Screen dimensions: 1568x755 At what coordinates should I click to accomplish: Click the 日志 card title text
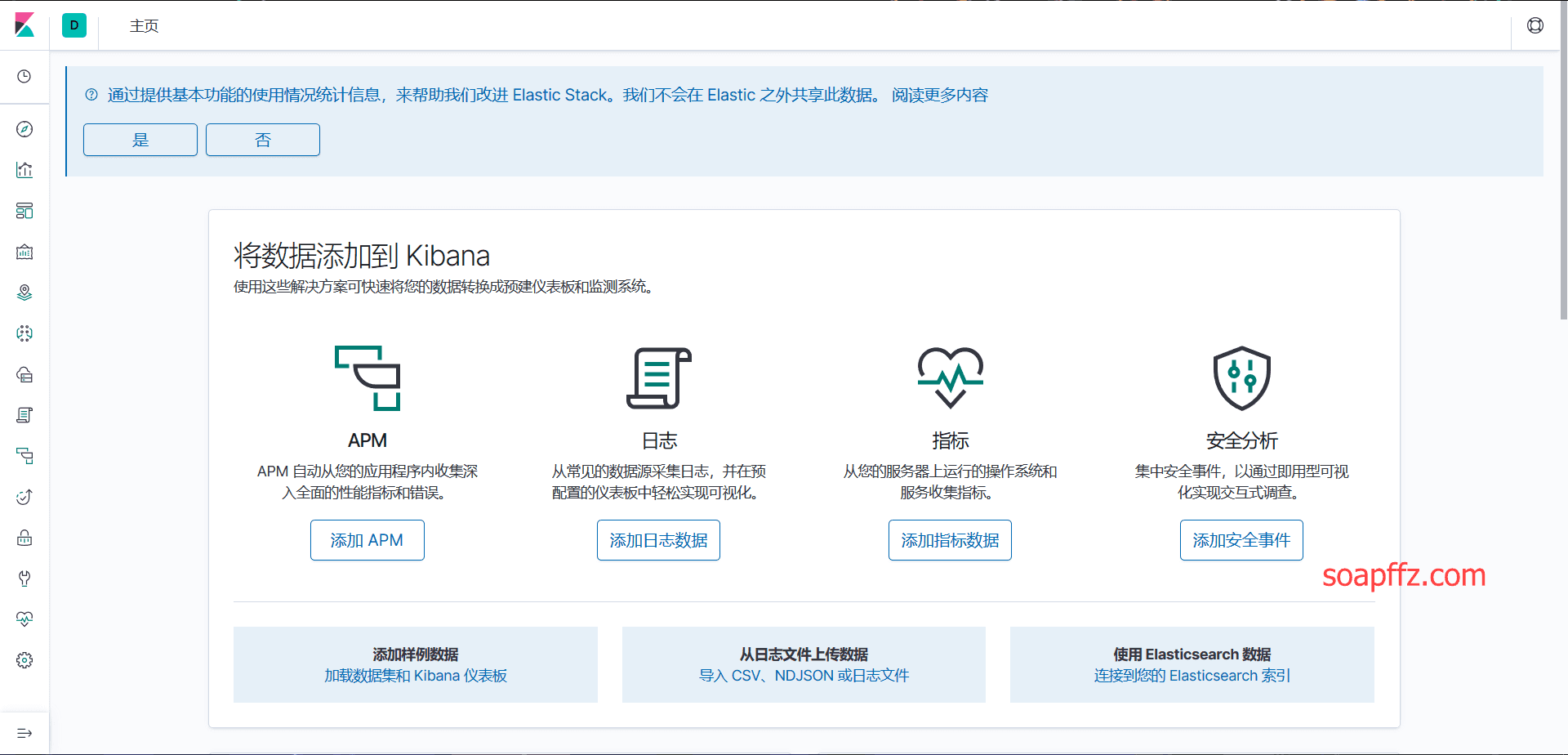click(x=659, y=440)
